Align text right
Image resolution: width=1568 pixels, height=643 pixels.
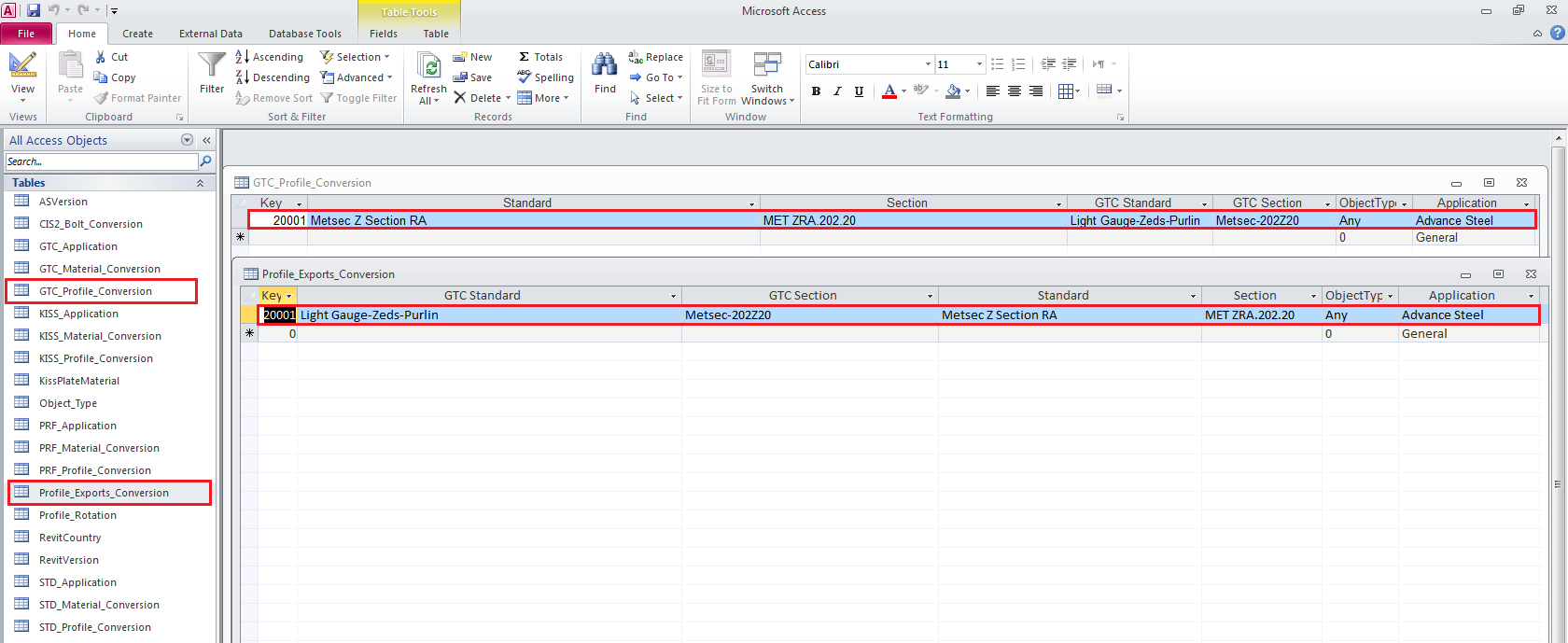1035,91
